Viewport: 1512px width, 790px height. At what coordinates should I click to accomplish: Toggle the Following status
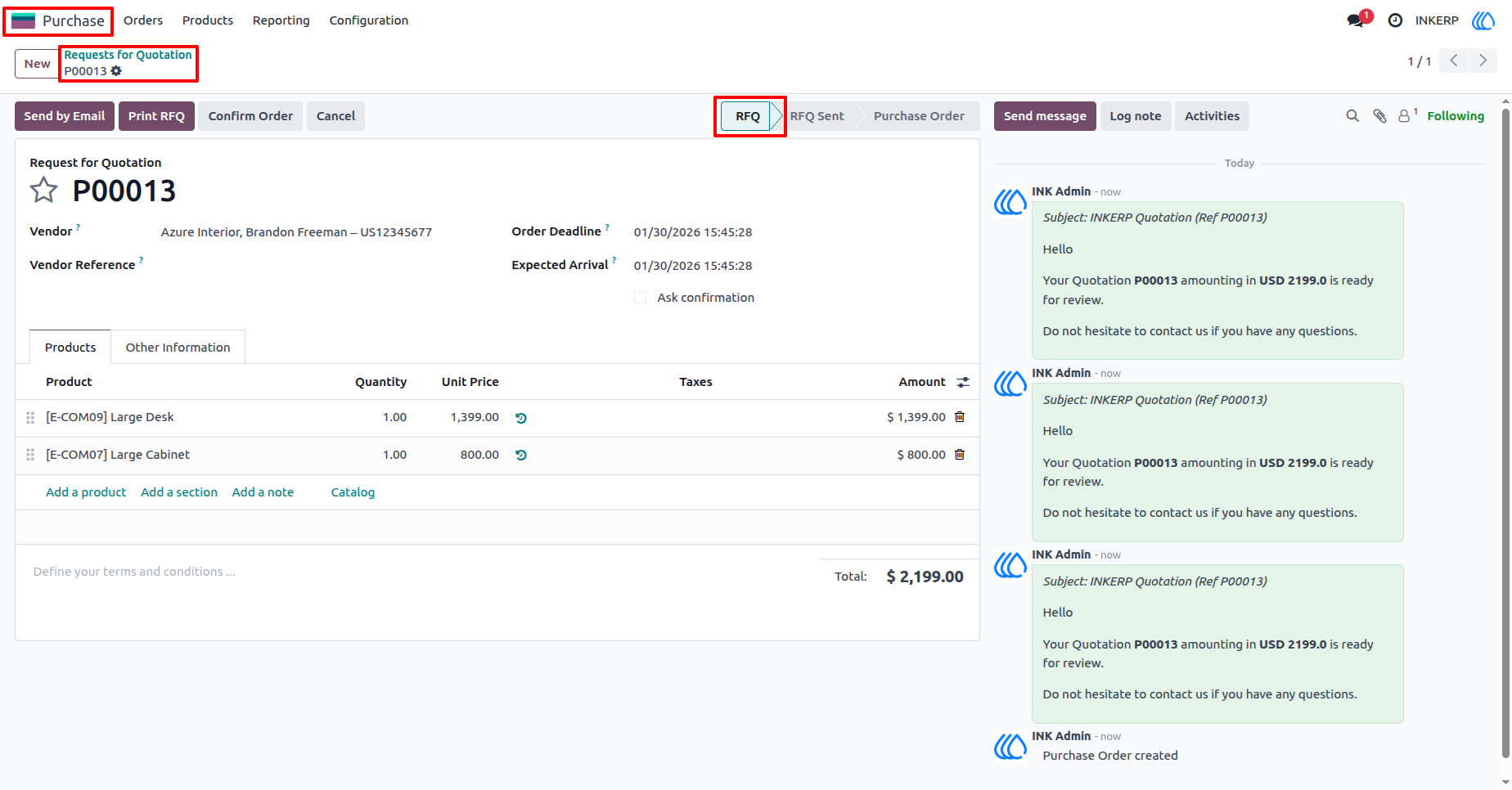tap(1456, 116)
